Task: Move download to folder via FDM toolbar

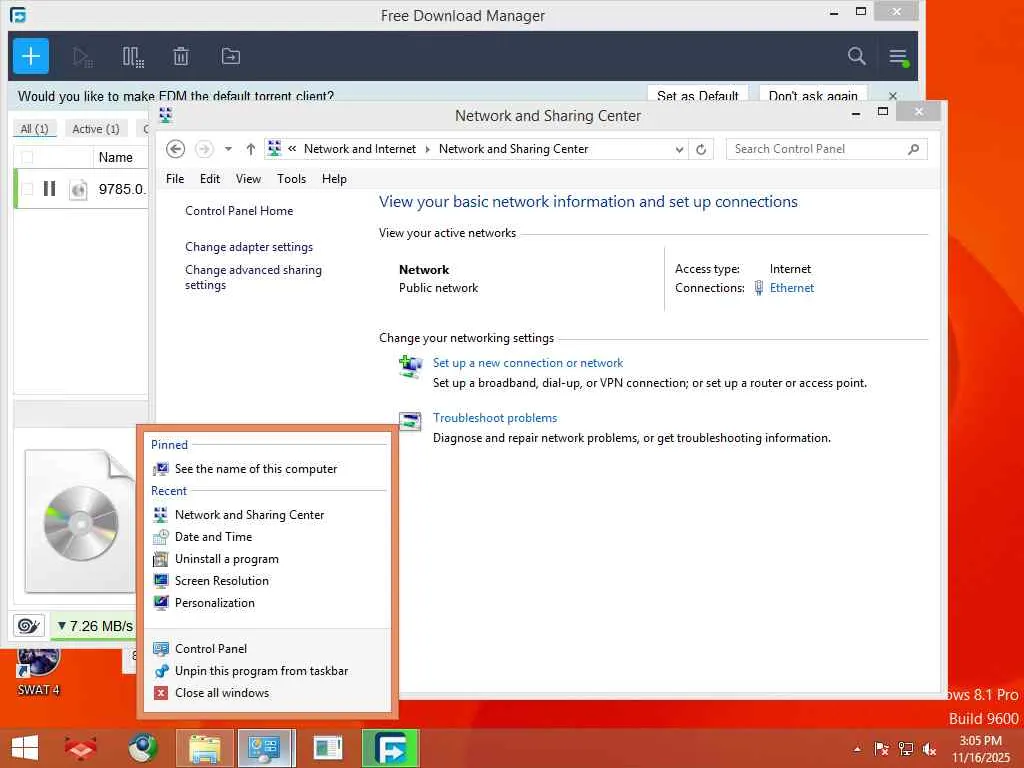Action: (231, 57)
